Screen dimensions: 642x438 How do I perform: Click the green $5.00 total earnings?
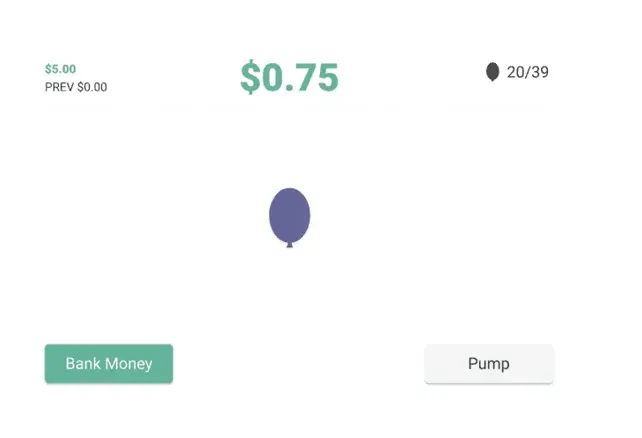tap(61, 69)
